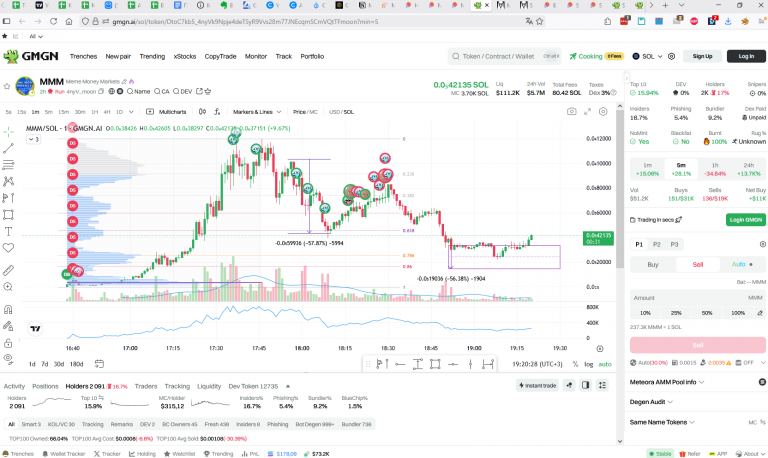
Task: Select the ruler measure tool
Action: [8, 270]
